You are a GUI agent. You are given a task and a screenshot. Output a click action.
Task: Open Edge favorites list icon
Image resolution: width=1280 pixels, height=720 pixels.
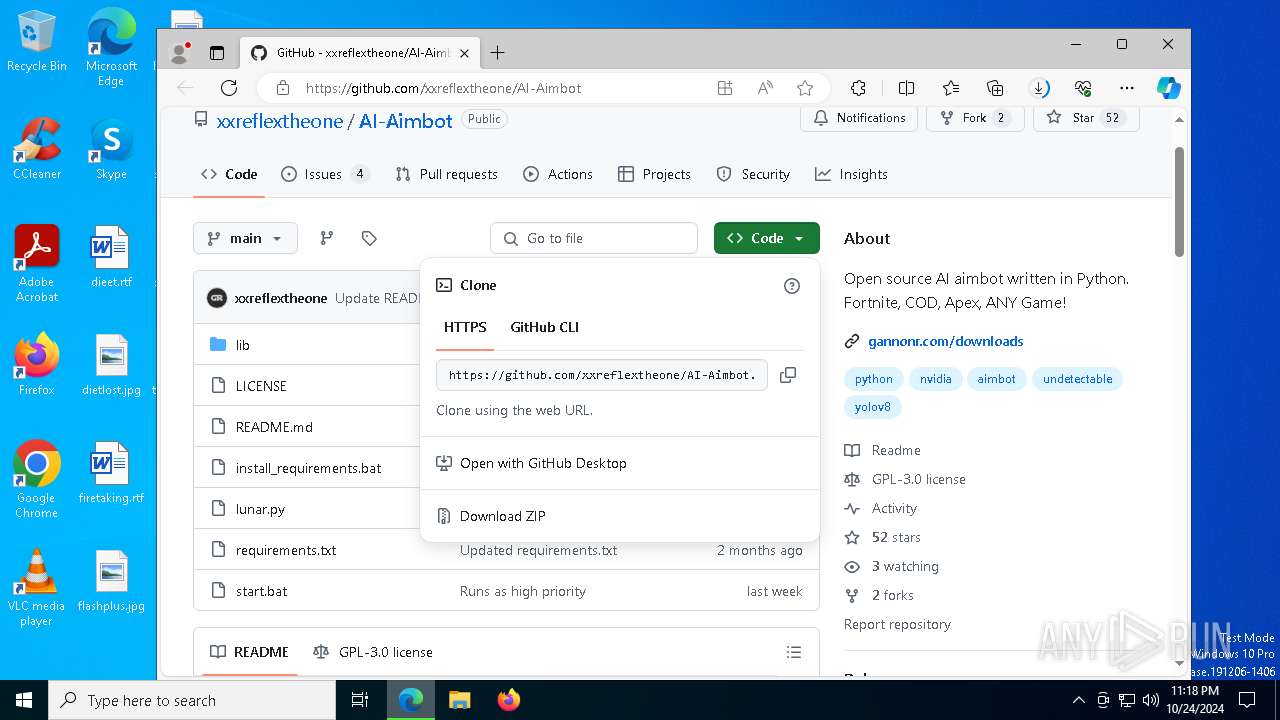(x=950, y=88)
